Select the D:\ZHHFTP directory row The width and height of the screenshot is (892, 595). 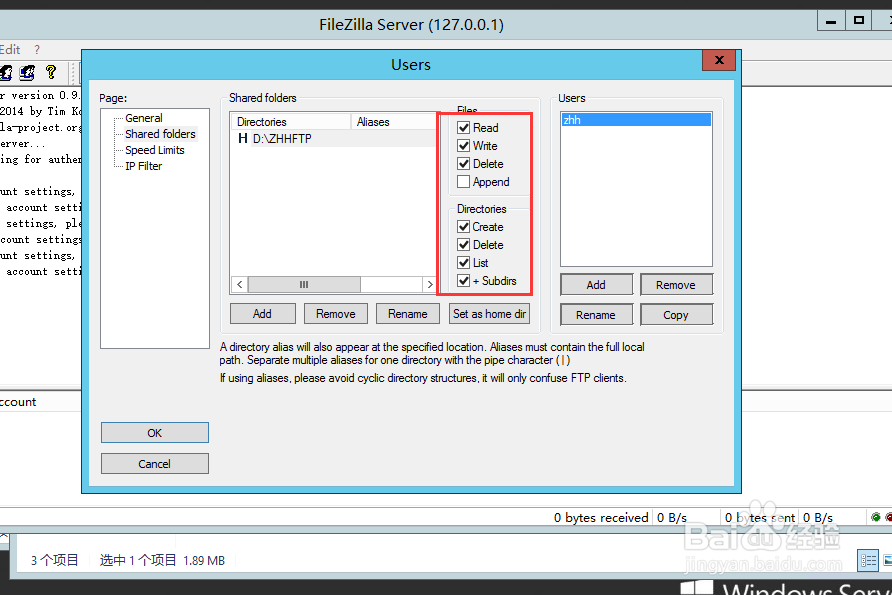pos(334,138)
